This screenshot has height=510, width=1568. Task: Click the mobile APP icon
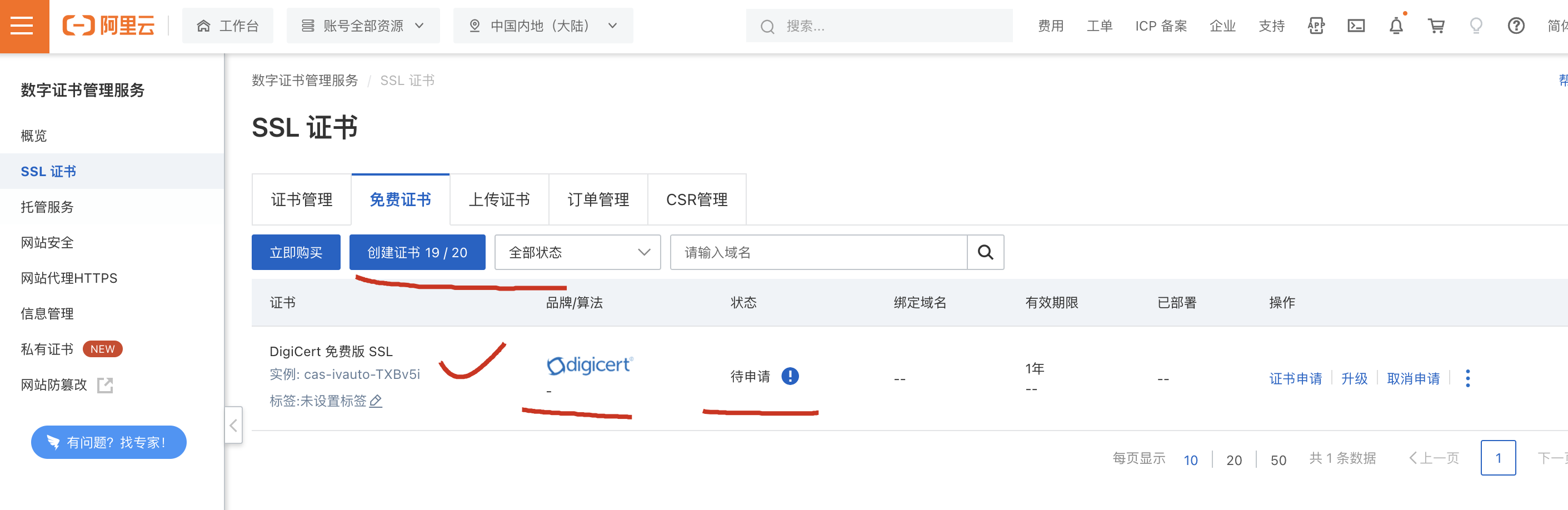pos(1316,26)
